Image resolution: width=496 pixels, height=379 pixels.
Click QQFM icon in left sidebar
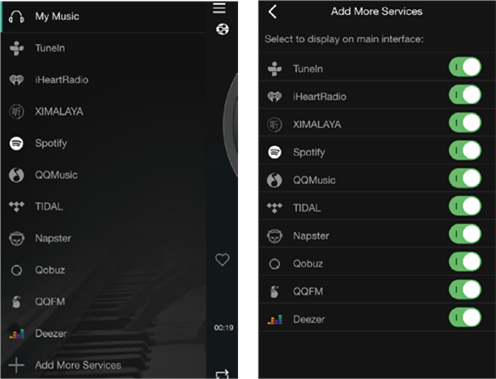[x=17, y=302]
